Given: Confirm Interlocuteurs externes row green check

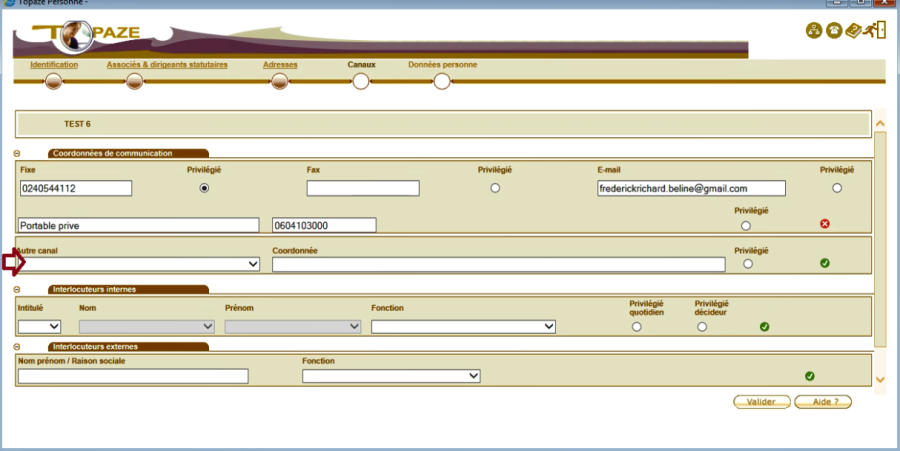Looking at the screenshot, I should coord(810,376).
